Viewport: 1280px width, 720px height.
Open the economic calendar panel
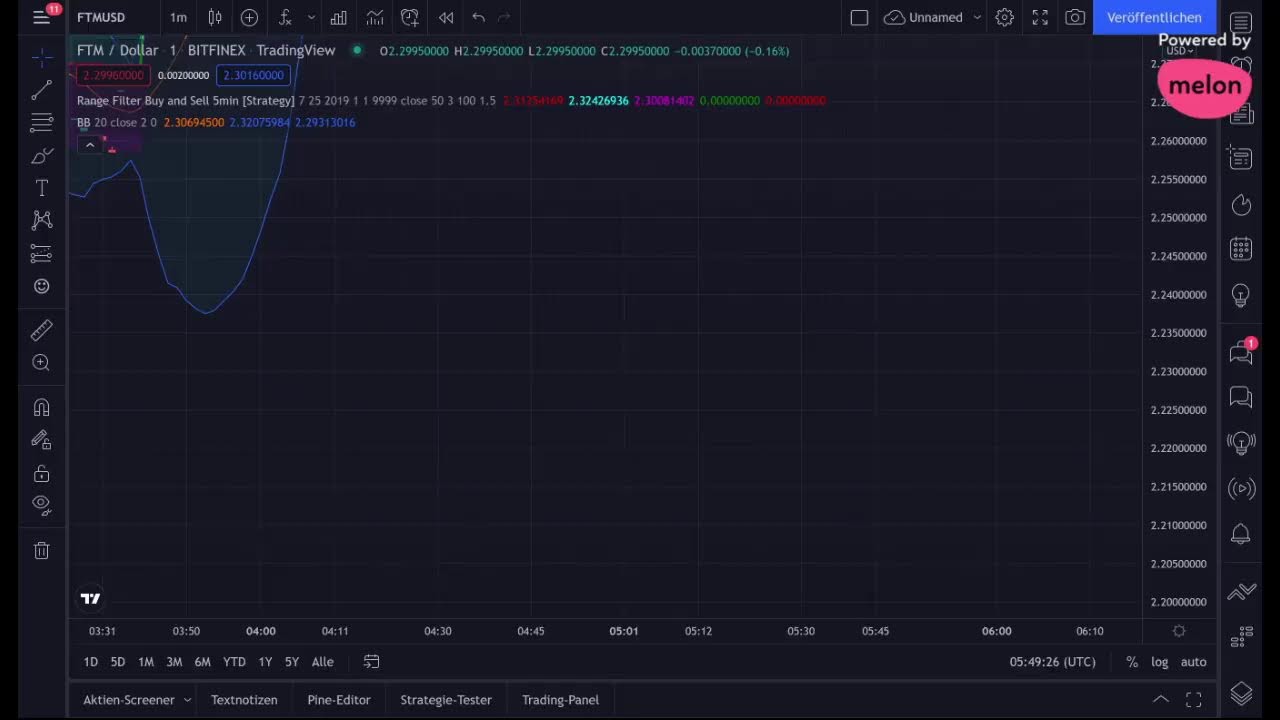point(1241,249)
